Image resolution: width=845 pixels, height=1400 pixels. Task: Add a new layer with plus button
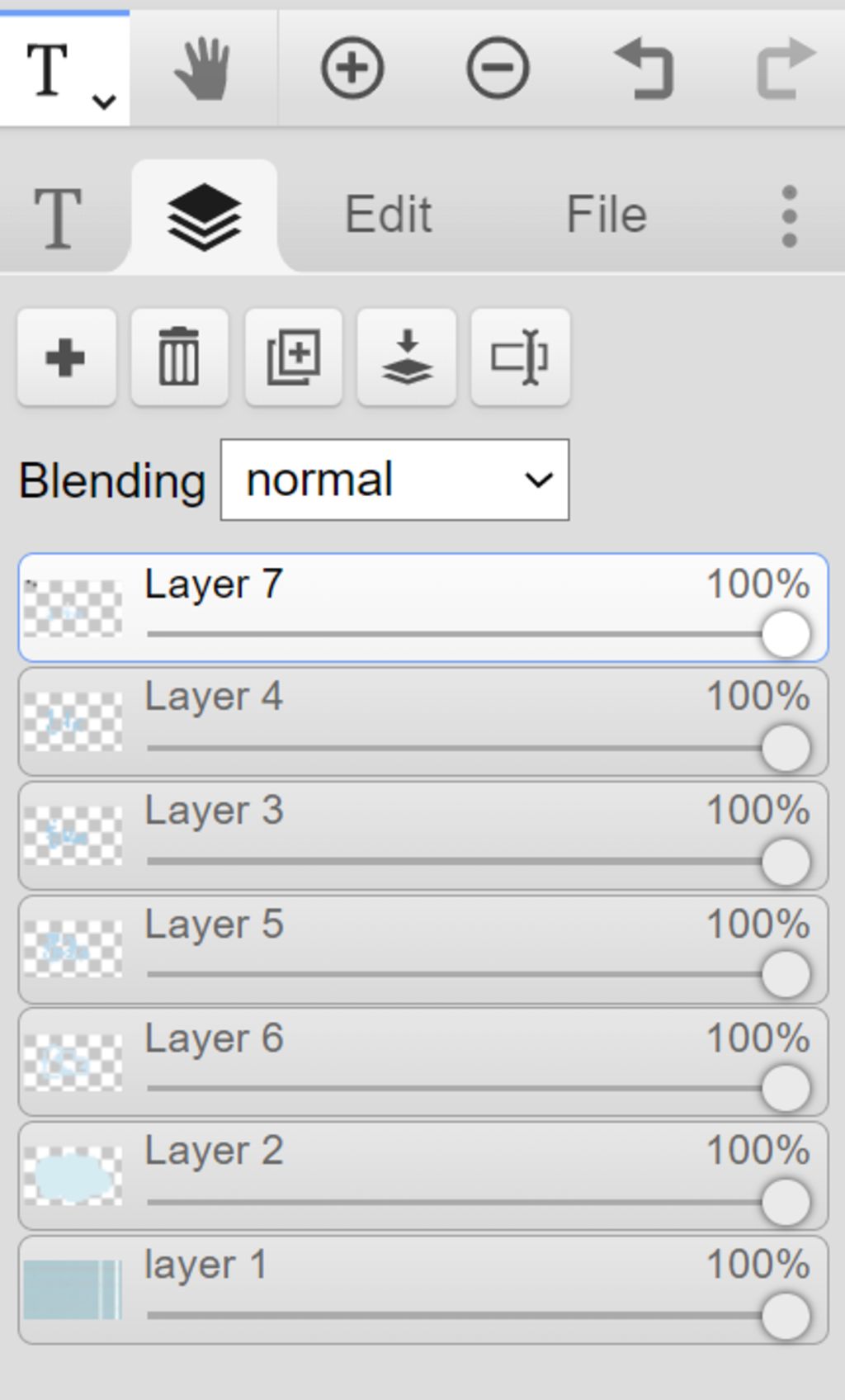click(x=66, y=357)
